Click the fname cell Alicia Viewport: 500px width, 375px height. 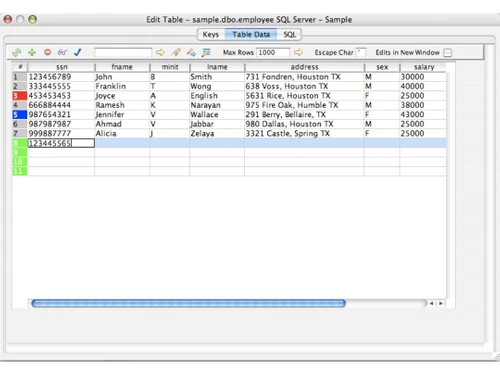pyautogui.click(x=122, y=133)
